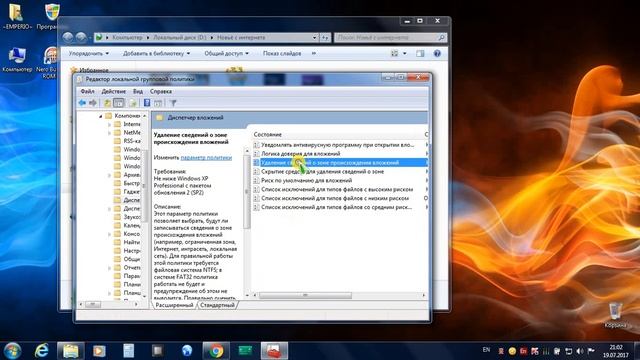Viewport: 640px width, 360px height.
Task: Select the Общи folder in tree
Action: coord(127,259)
